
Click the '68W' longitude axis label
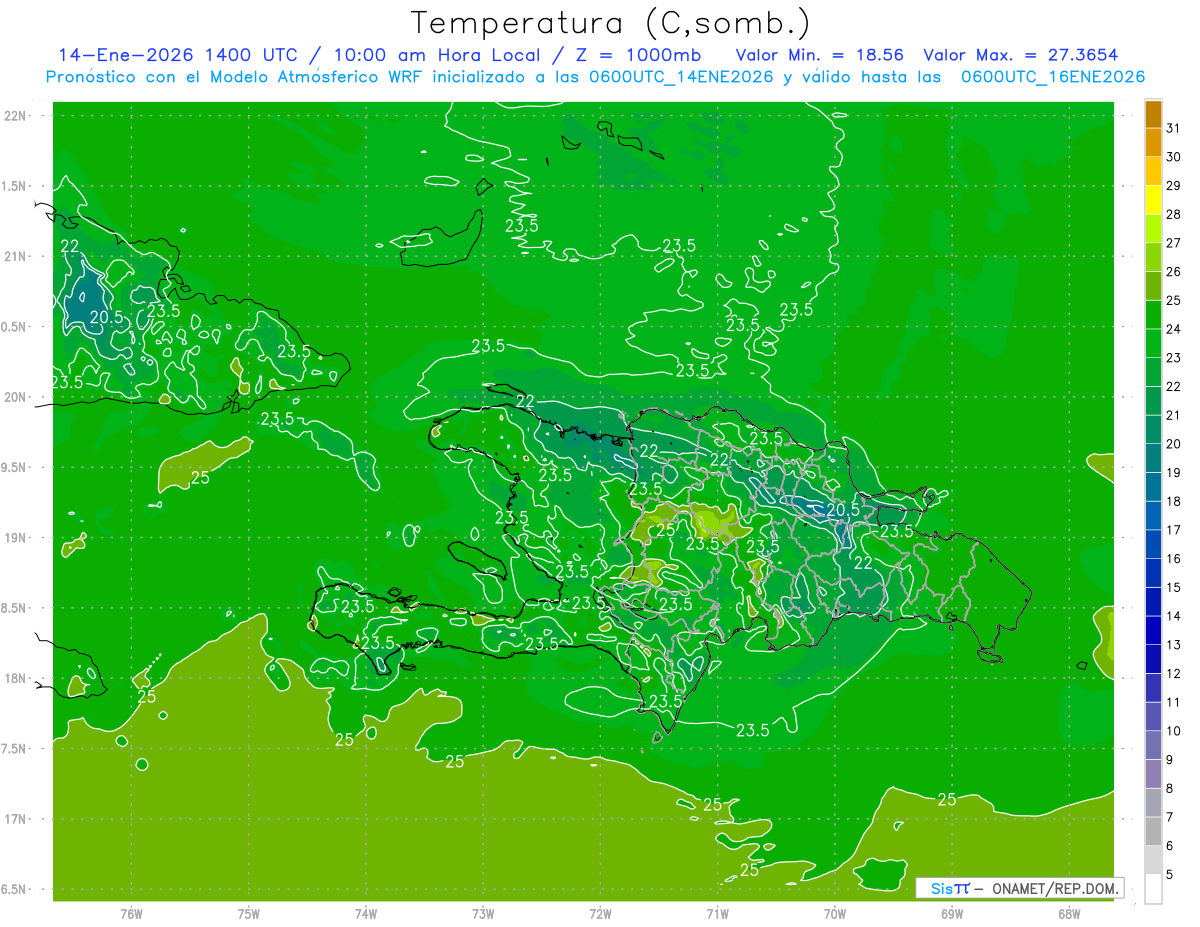tap(1069, 913)
